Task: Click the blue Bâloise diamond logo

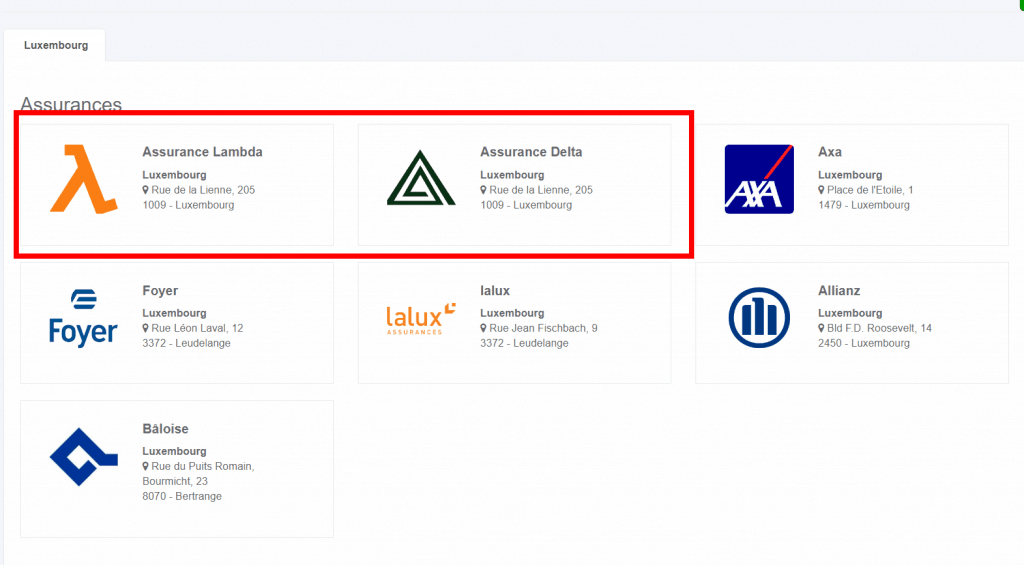Action: 84,457
